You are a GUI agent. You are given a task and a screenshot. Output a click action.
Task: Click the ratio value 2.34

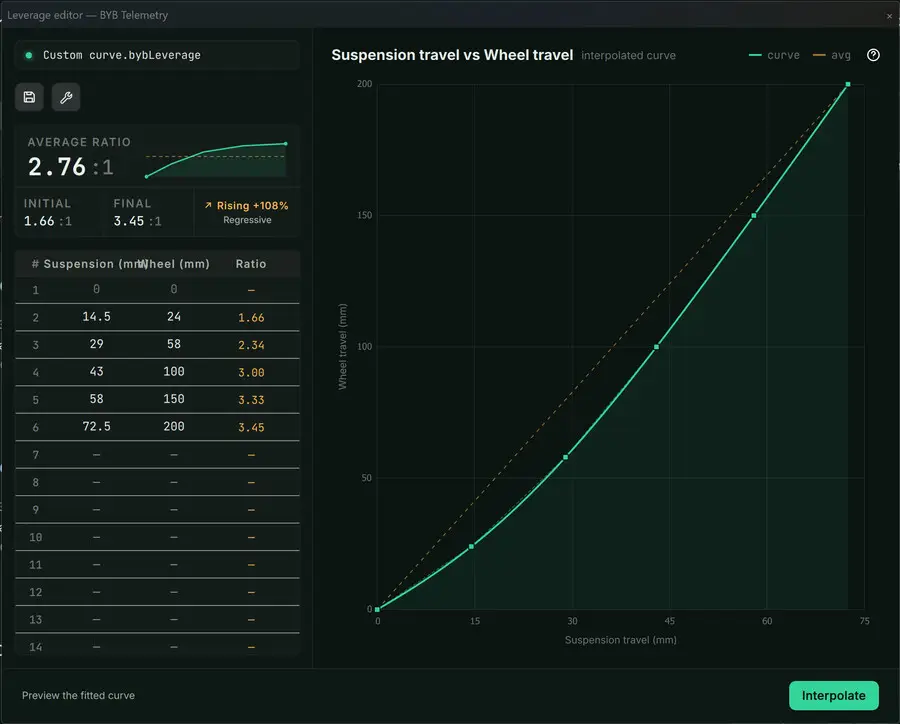click(x=251, y=345)
